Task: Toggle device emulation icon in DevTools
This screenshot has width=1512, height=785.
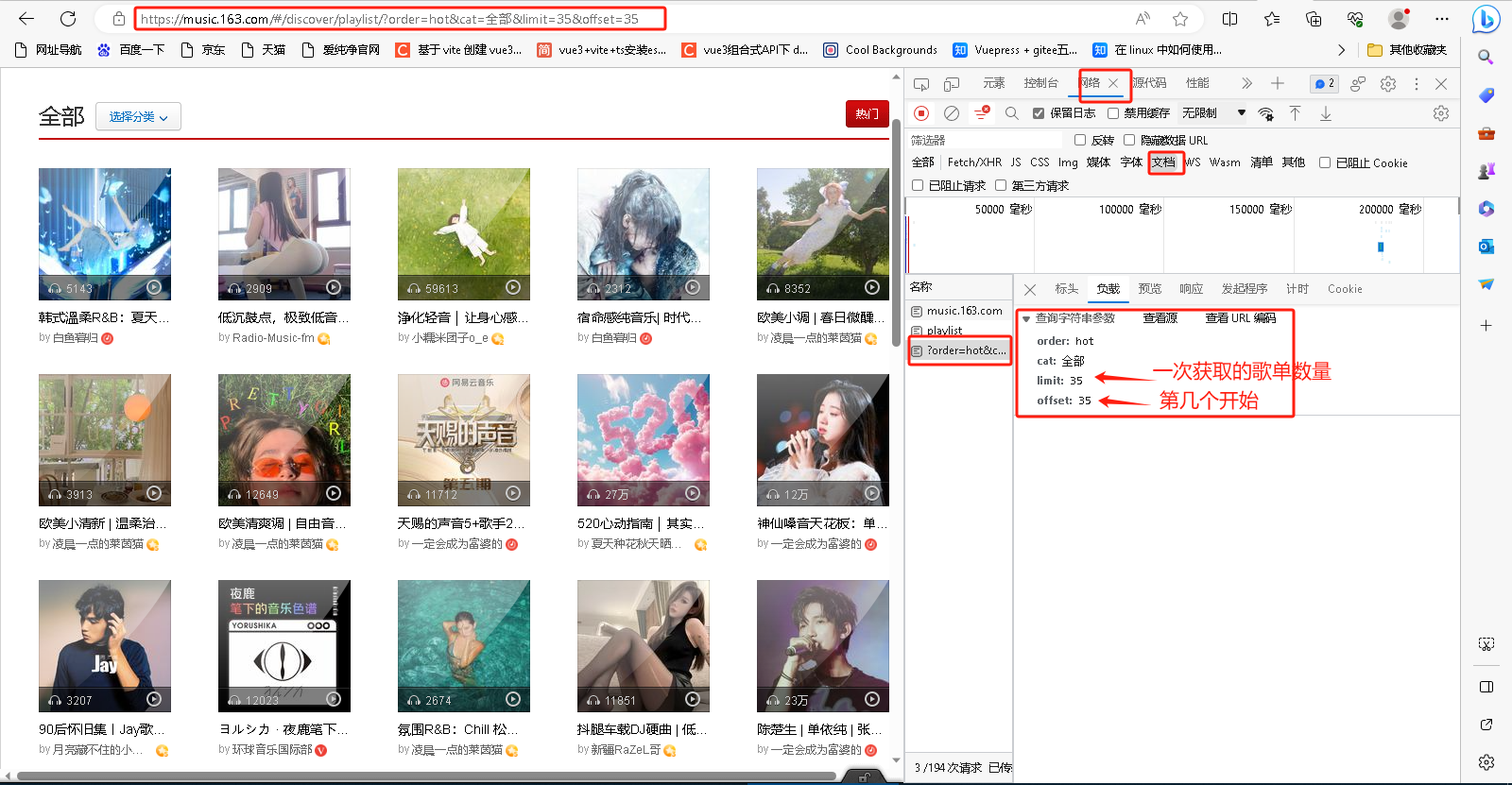Action: 952,83
